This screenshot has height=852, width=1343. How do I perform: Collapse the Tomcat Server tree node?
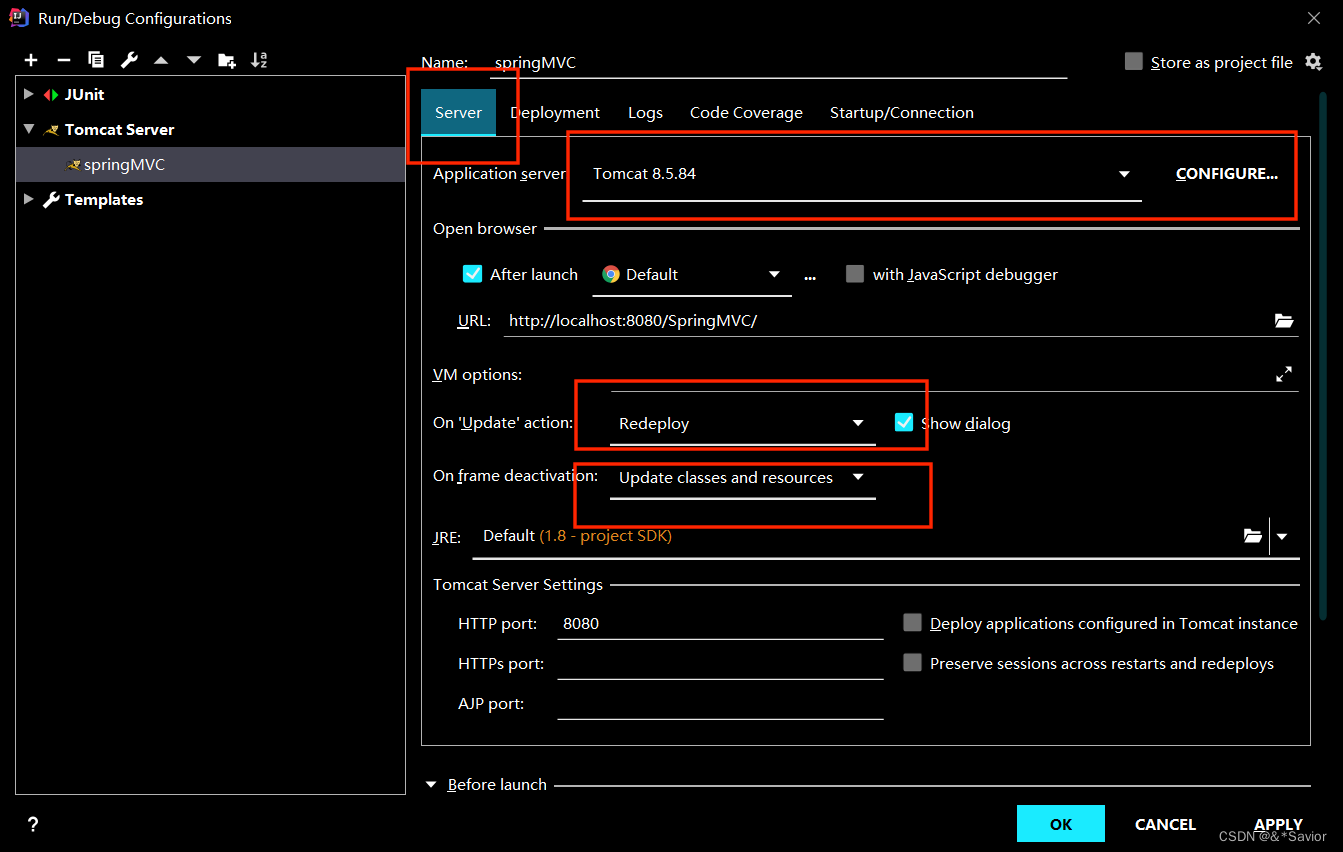pyautogui.click(x=28, y=129)
